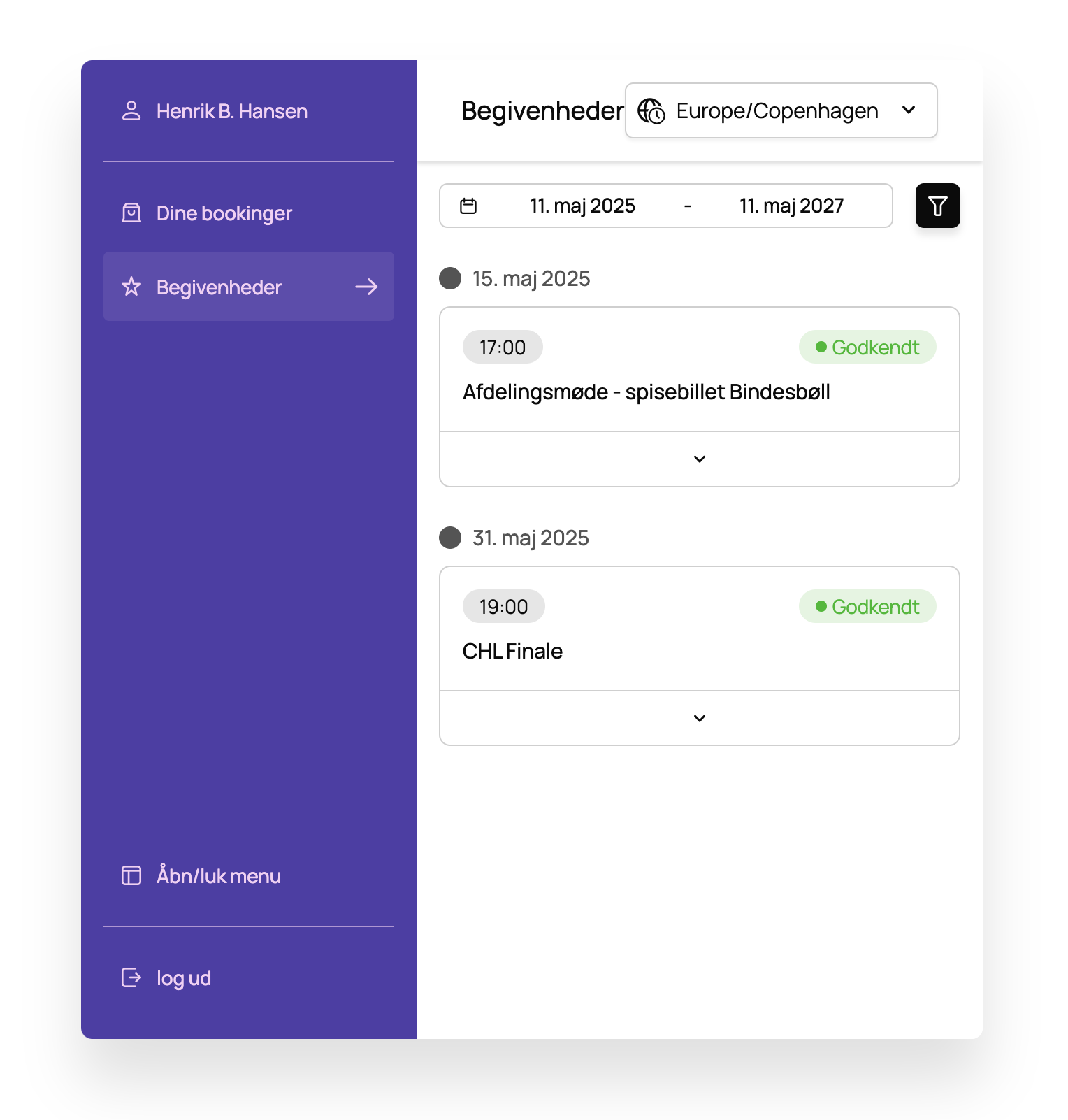1068x1120 pixels.
Task: Toggle sidebar with Åbn/luk menu
Action: coord(218,876)
